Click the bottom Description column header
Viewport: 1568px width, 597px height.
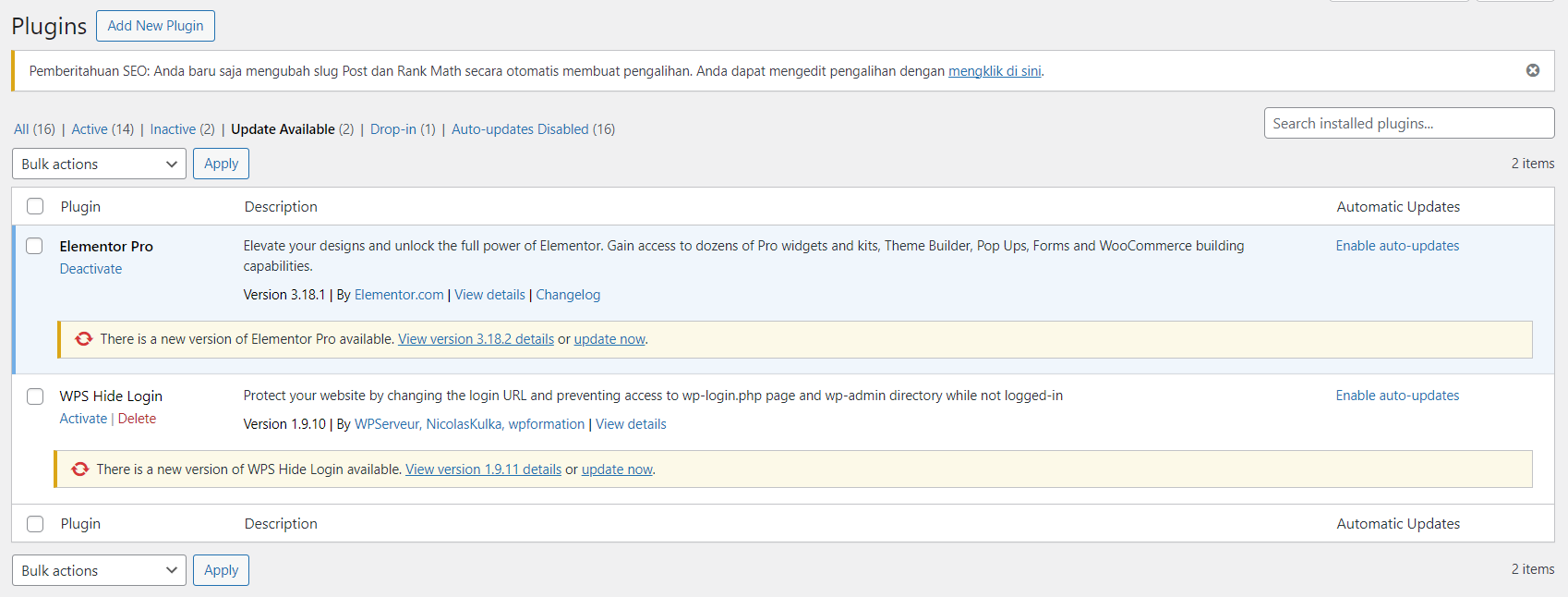[281, 524]
